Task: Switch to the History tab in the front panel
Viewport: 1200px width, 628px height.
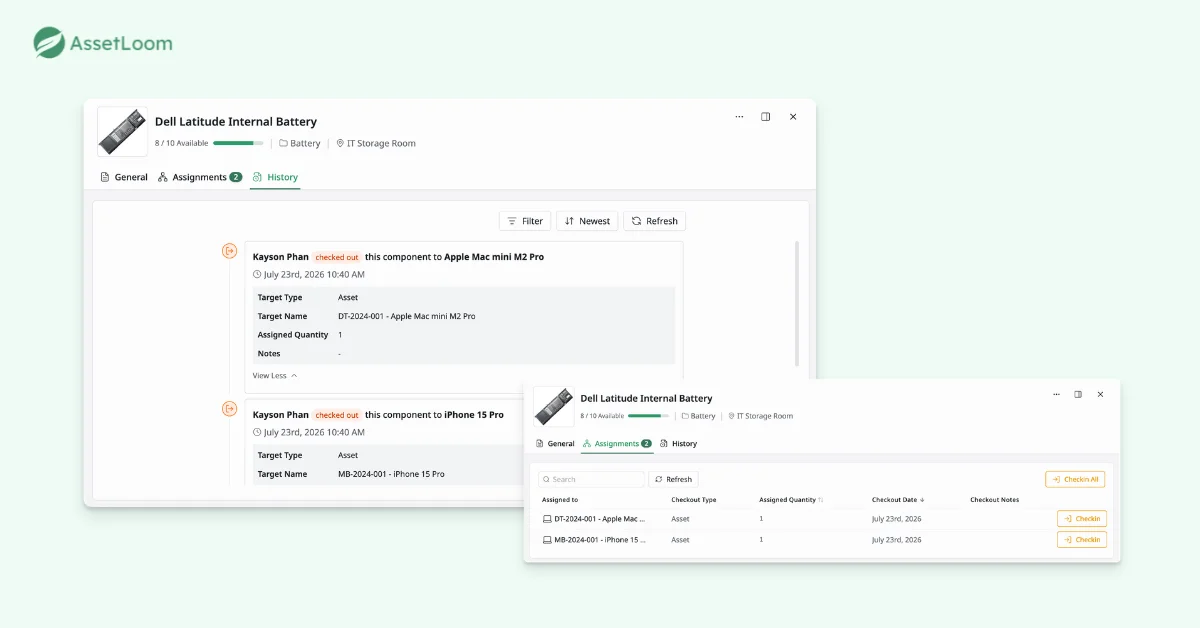Action: [678, 443]
